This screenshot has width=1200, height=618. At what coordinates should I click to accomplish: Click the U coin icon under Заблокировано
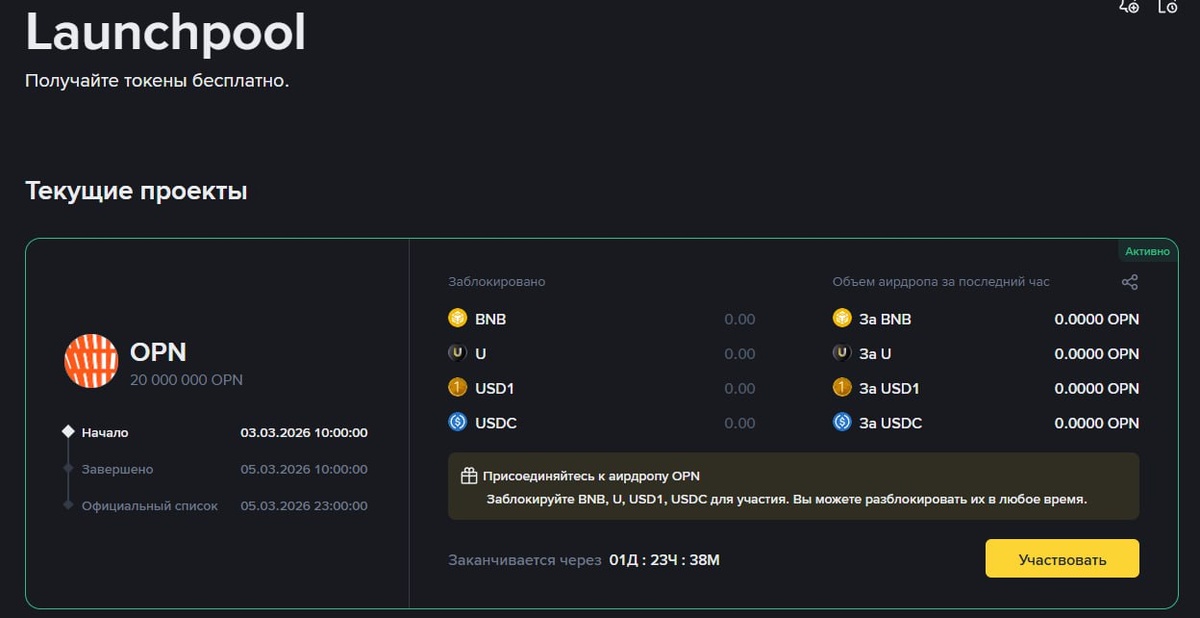click(457, 353)
